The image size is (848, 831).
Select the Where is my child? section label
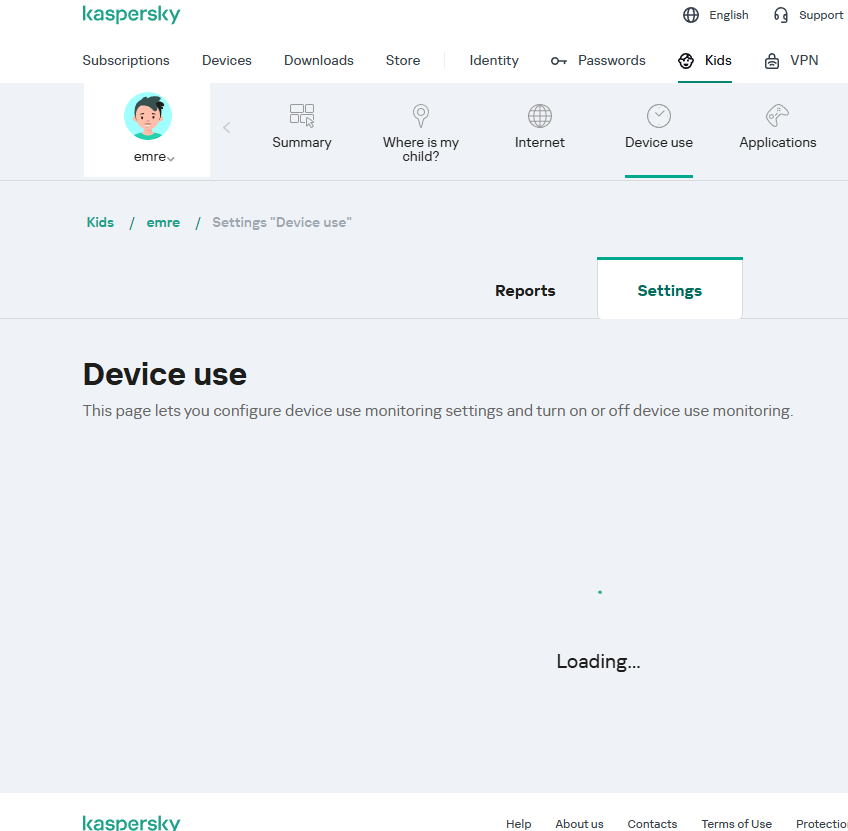[x=421, y=149]
